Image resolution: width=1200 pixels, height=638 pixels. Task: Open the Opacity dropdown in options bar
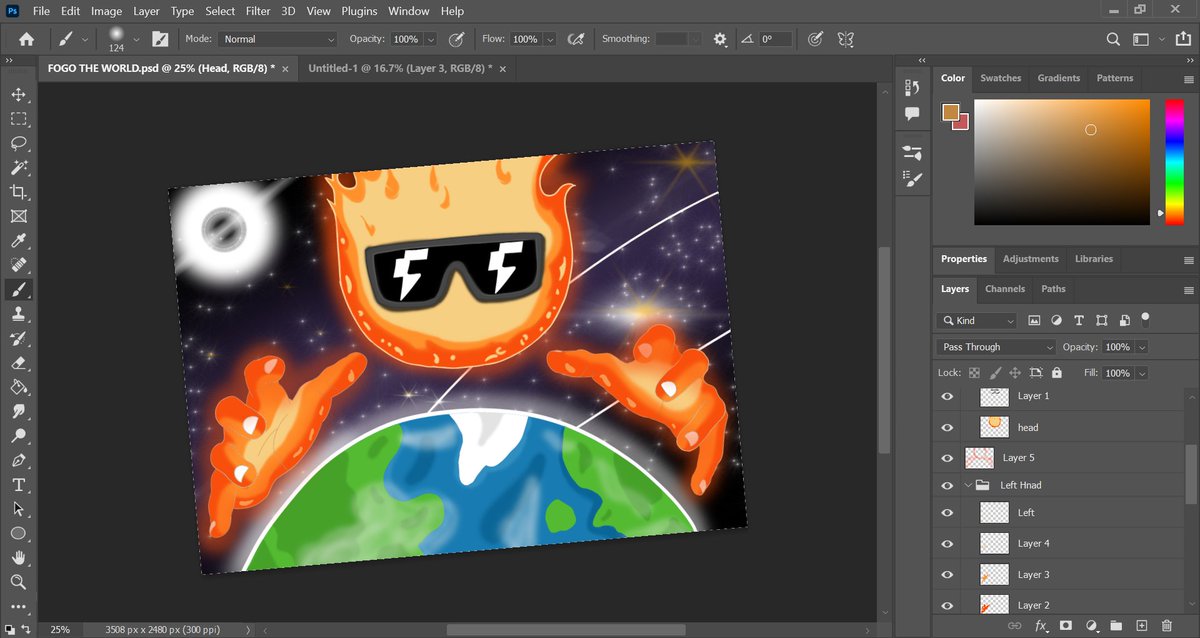pyautogui.click(x=431, y=39)
